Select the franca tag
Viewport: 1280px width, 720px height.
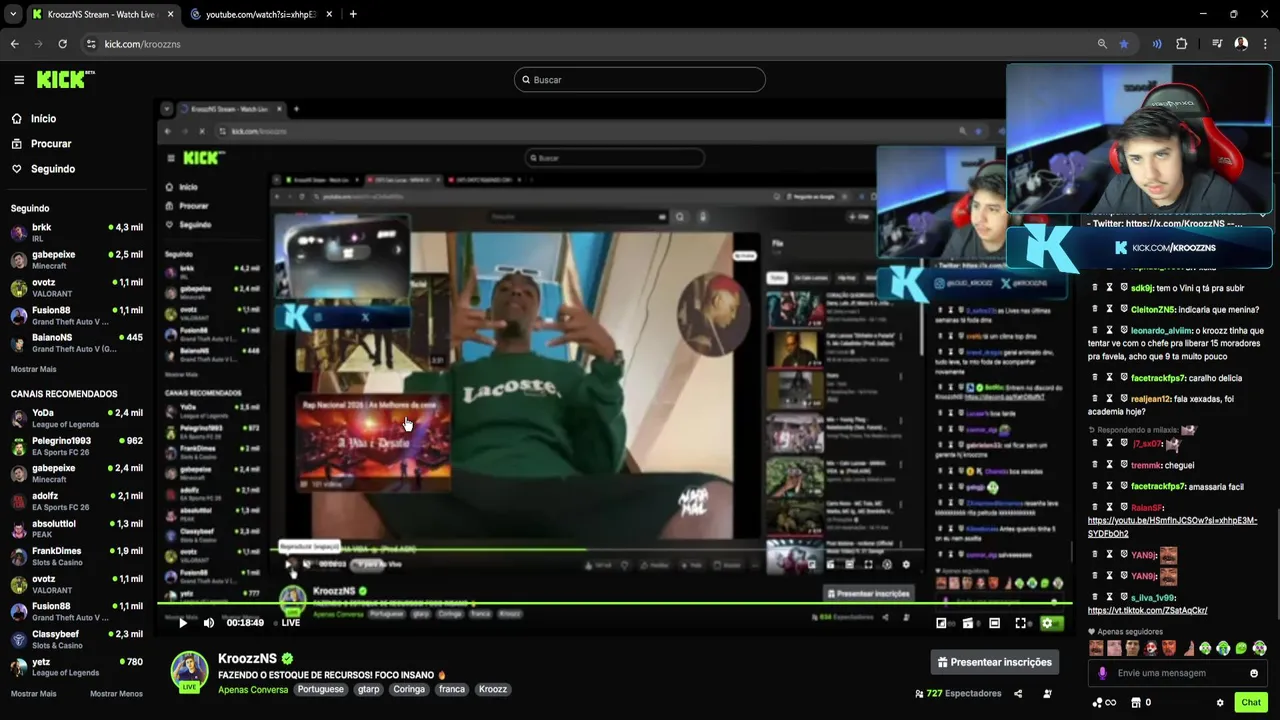[452, 690]
